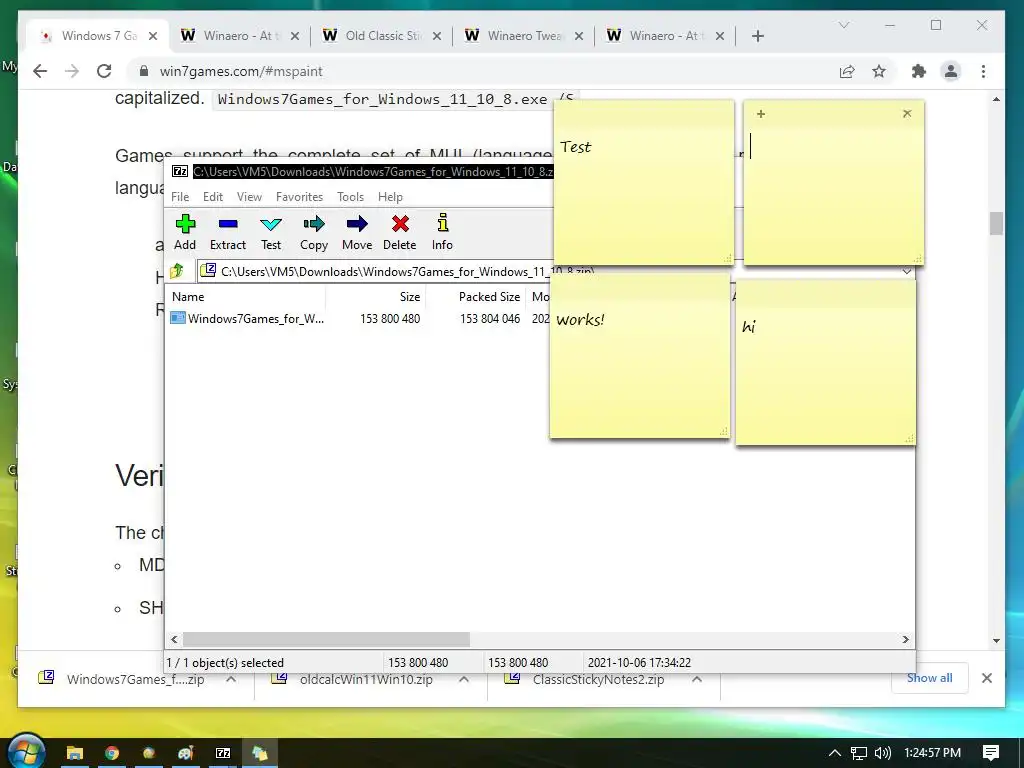Click the Chrome page vertical scrollbar thumb
This screenshot has width=1024, height=768.
click(996, 223)
